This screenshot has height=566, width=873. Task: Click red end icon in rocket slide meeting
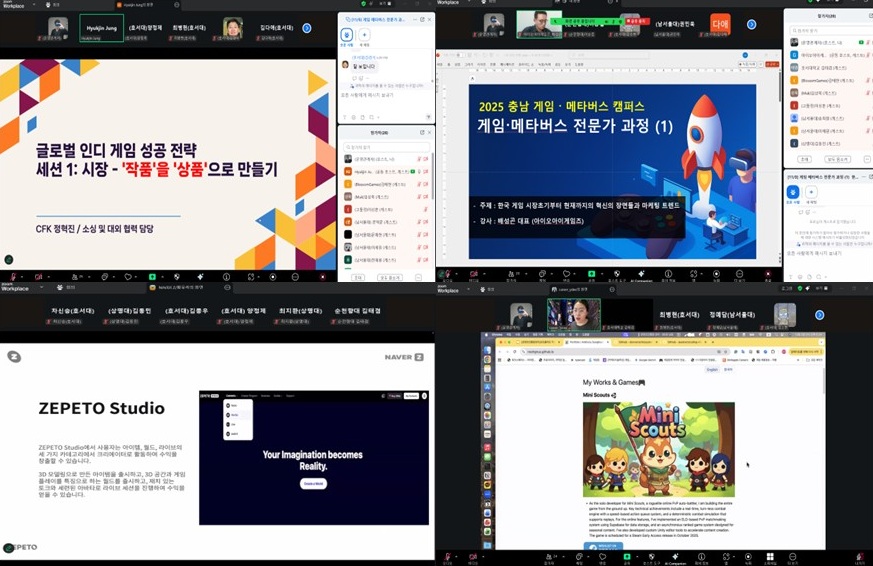coord(768,273)
